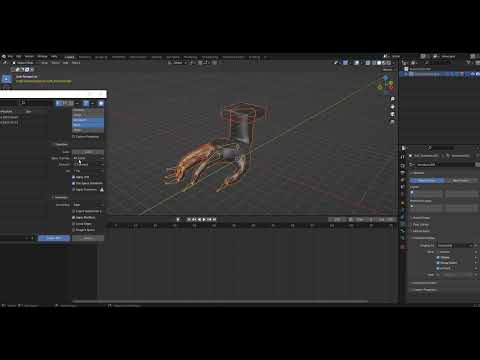Select Armature in the object types list
Screen dimensions: 480x360
(x=88, y=120)
